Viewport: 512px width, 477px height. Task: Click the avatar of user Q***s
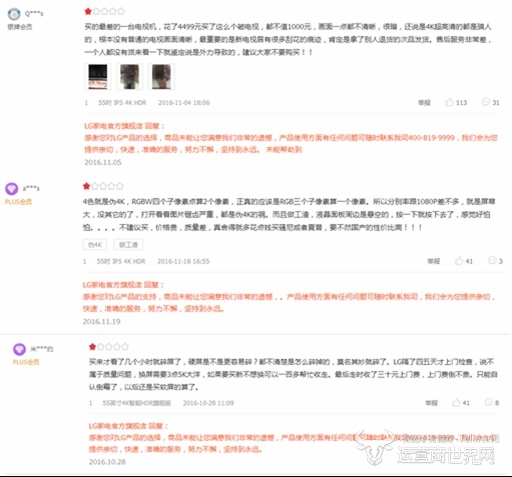(x=14, y=14)
